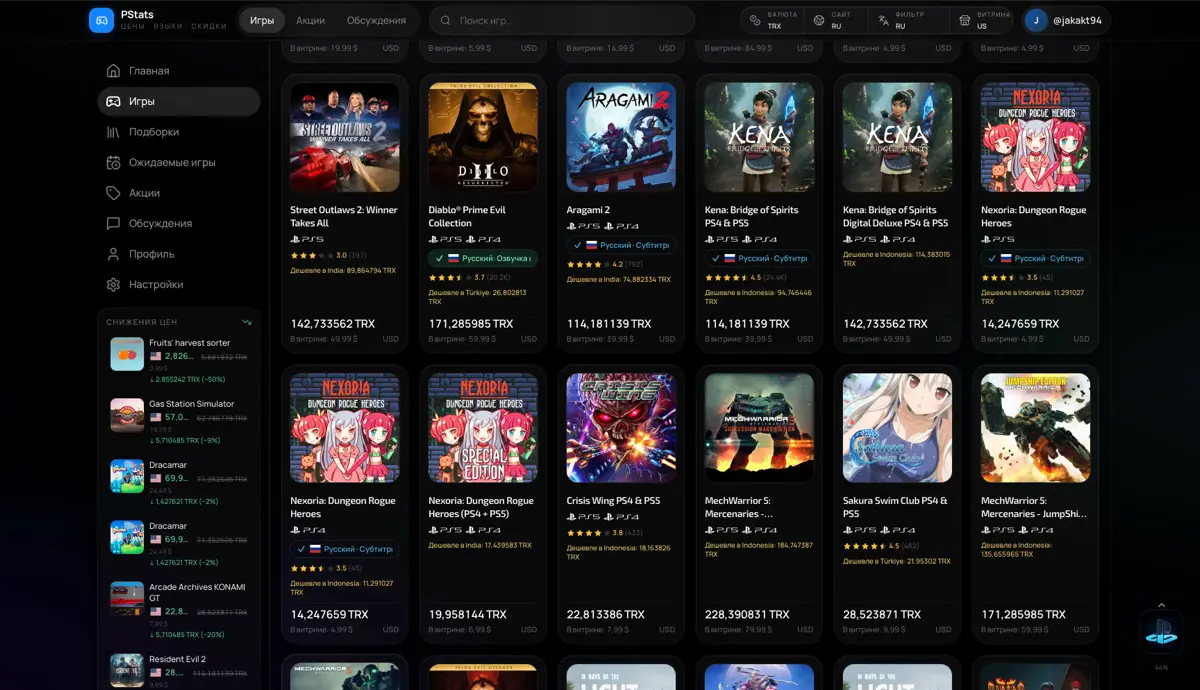Click the price 28,523871 TRX

click(882, 615)
